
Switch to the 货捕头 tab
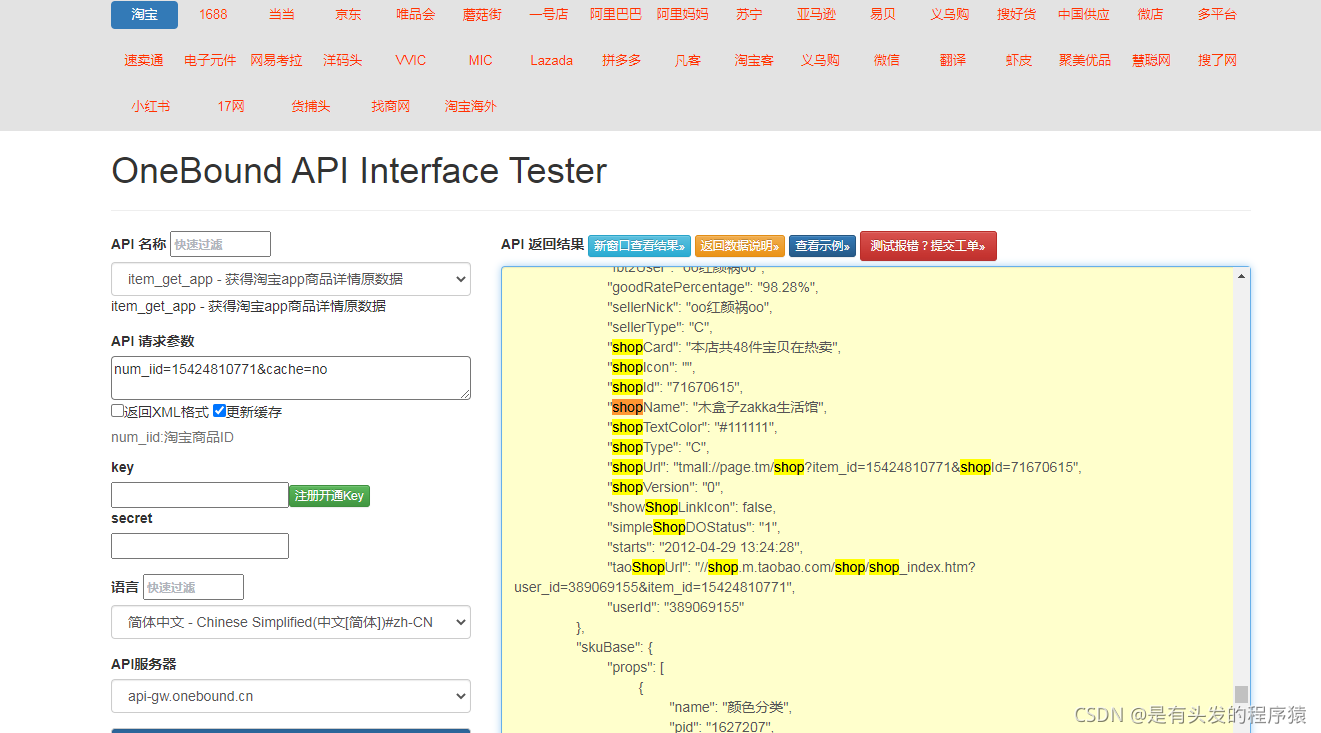311,106
